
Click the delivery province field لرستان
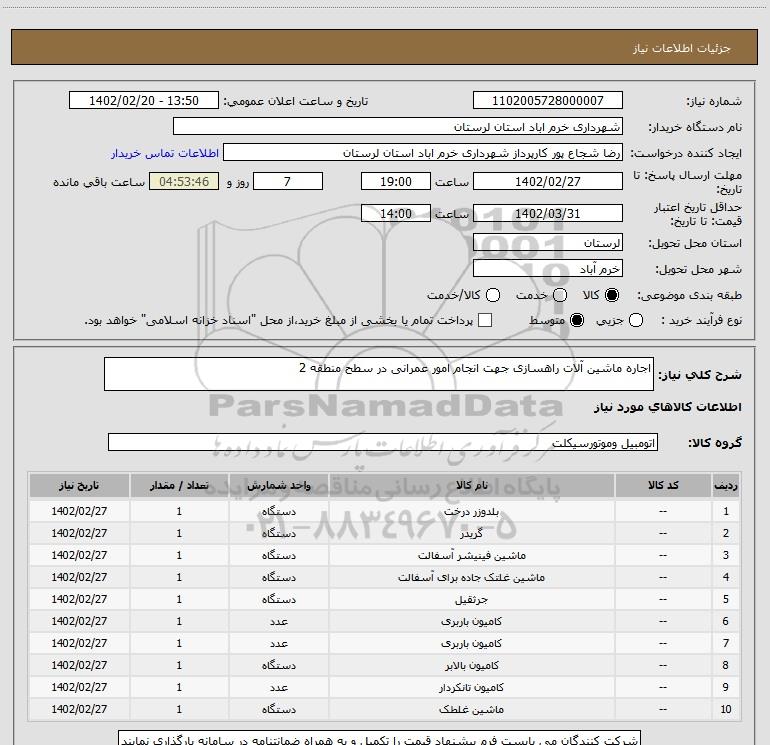(x=548, y=242)
